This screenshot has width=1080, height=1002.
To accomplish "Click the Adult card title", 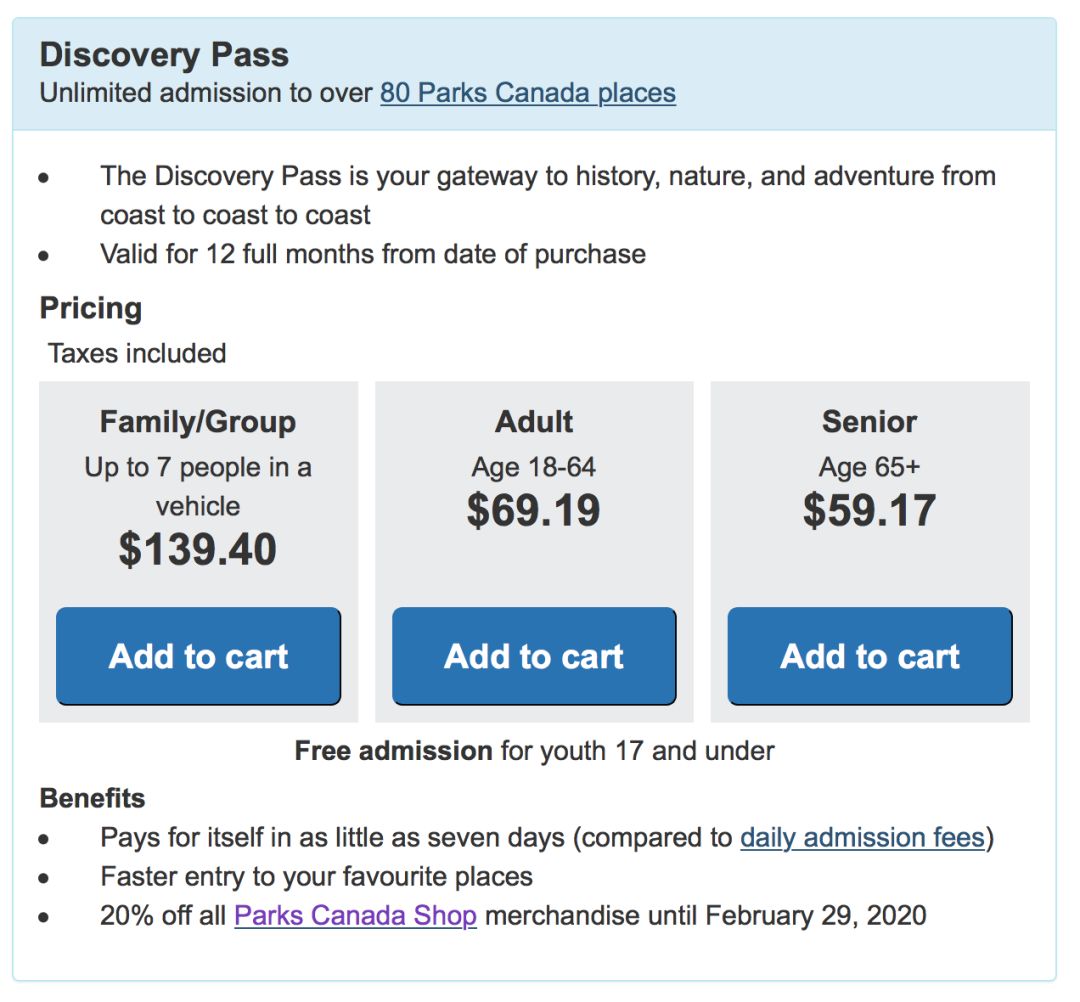I will pos(534,422).
